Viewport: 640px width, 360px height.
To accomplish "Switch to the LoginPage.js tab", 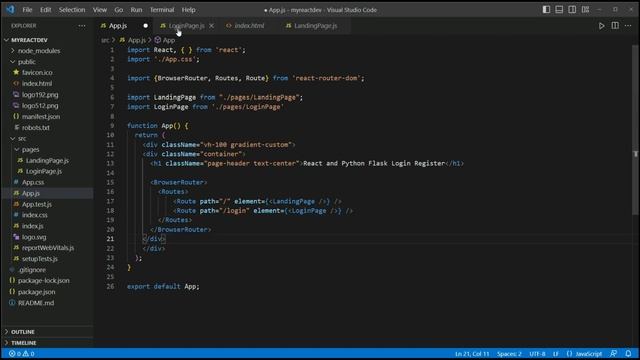I will coord(187,26).
